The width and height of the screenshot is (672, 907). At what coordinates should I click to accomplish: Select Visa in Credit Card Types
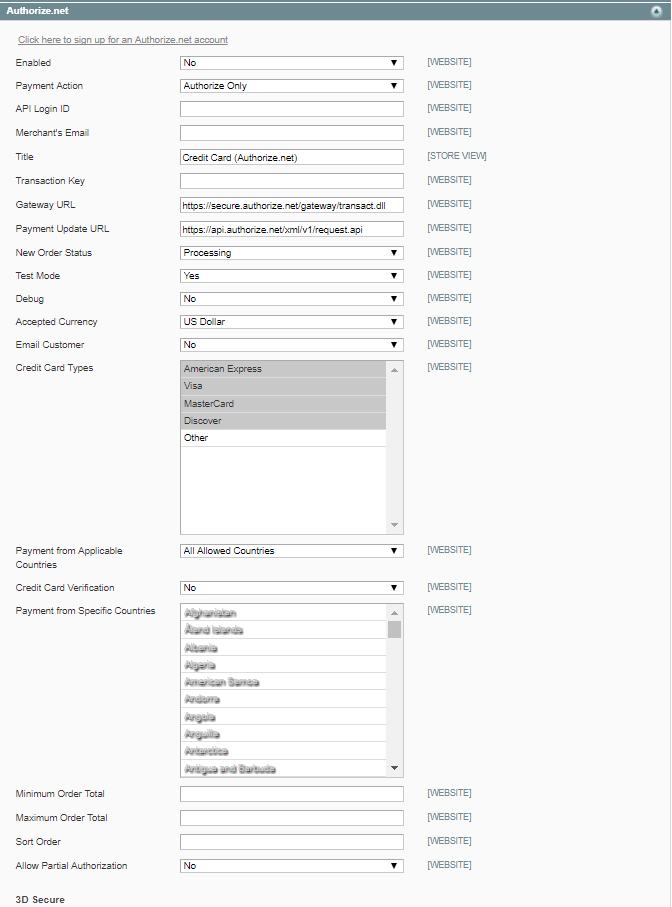pos(283,386)
